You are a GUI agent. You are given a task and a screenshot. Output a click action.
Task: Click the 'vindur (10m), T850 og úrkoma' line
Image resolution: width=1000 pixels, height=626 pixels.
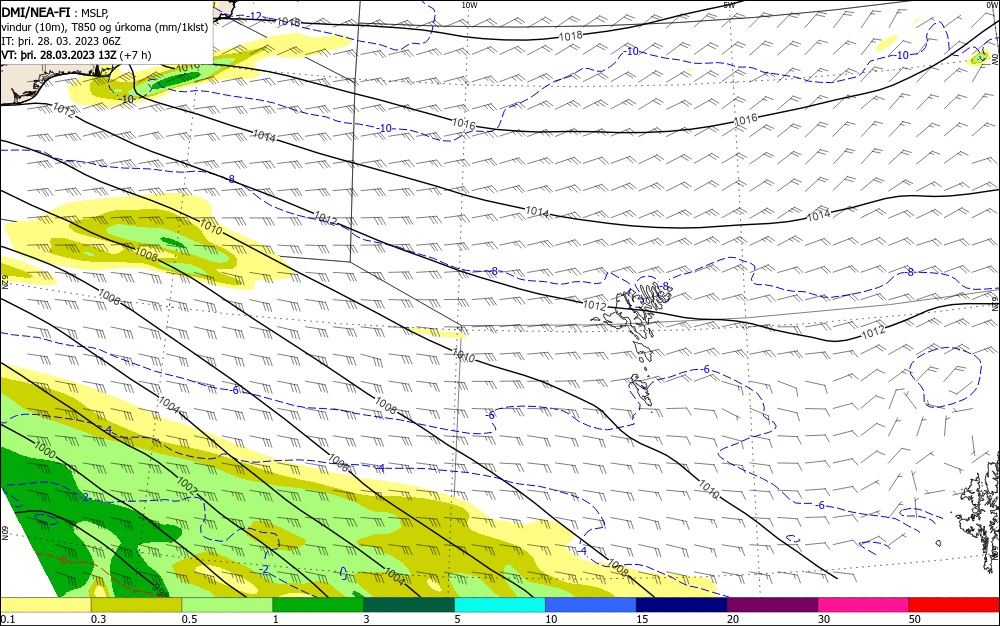tap(105, 26)
